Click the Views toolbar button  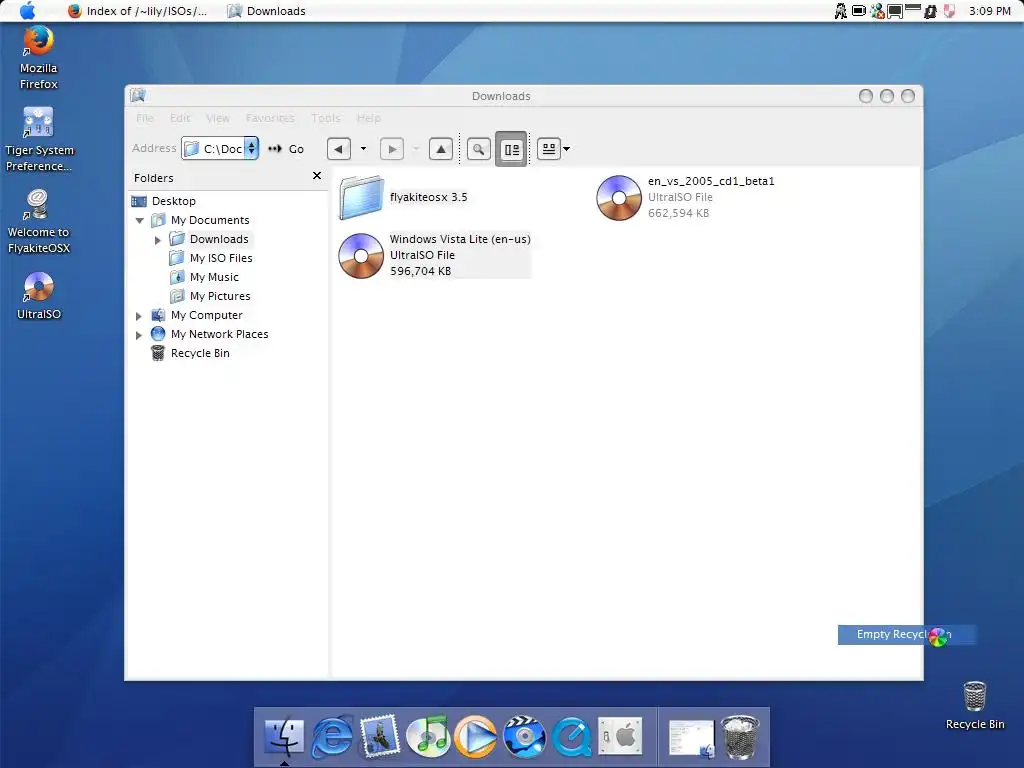point(549,149)
